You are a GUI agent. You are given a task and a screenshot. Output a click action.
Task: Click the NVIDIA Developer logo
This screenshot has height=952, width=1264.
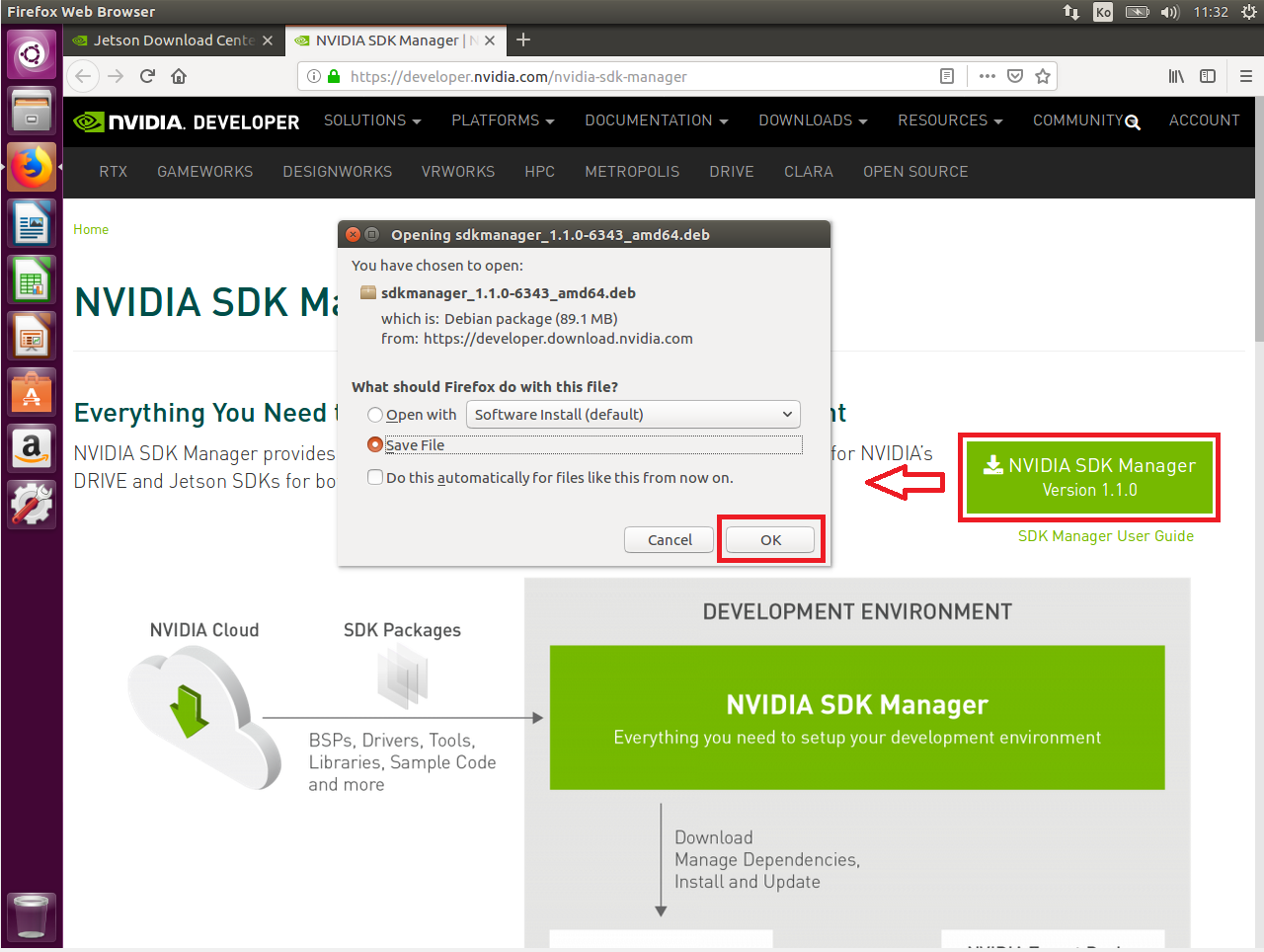pyautogui.click(x=187, y=122)
